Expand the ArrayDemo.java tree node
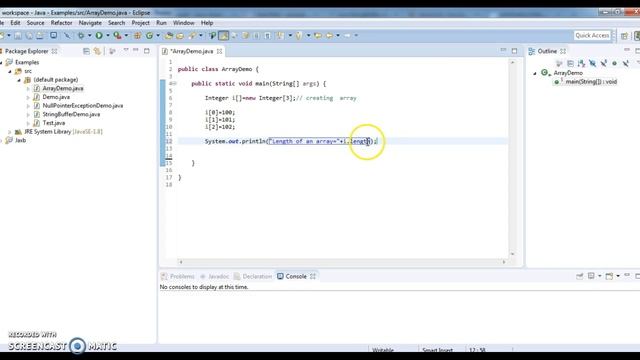Screen dimensions: 640x360 (x=28, y=88)
